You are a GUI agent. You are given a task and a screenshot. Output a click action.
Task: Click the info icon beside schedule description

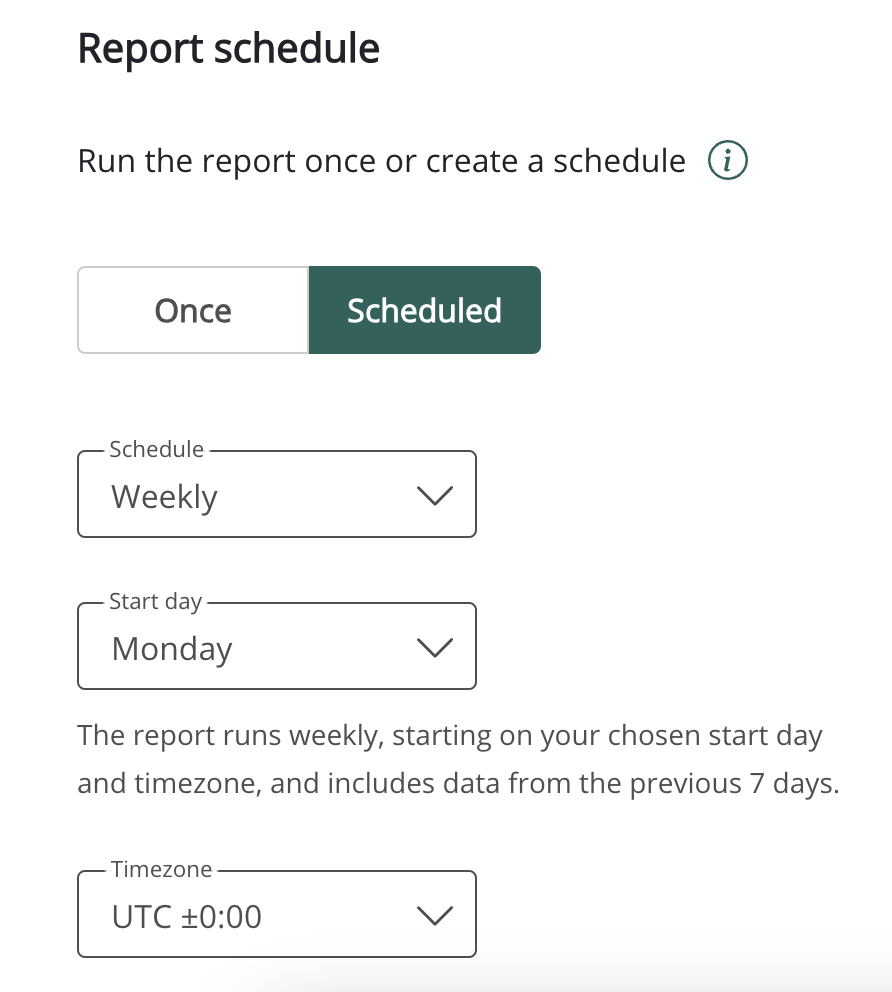tap(728, 161)
